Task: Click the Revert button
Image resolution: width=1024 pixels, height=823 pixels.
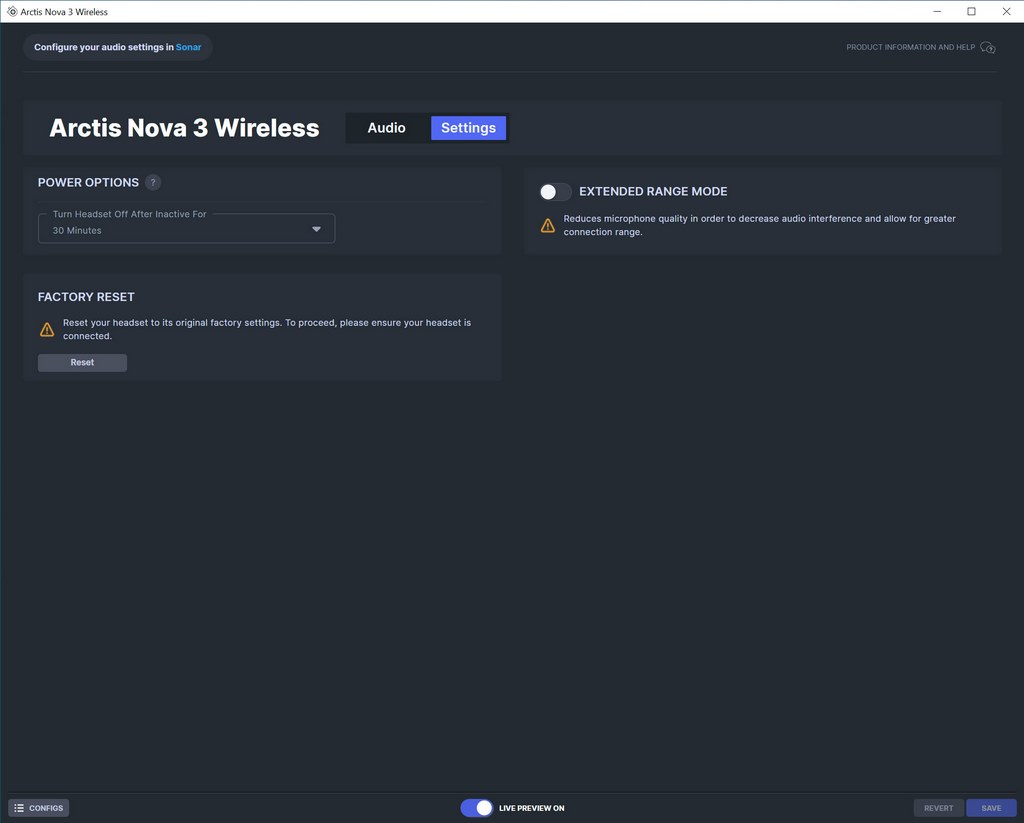Action: (x=938, y=808)
